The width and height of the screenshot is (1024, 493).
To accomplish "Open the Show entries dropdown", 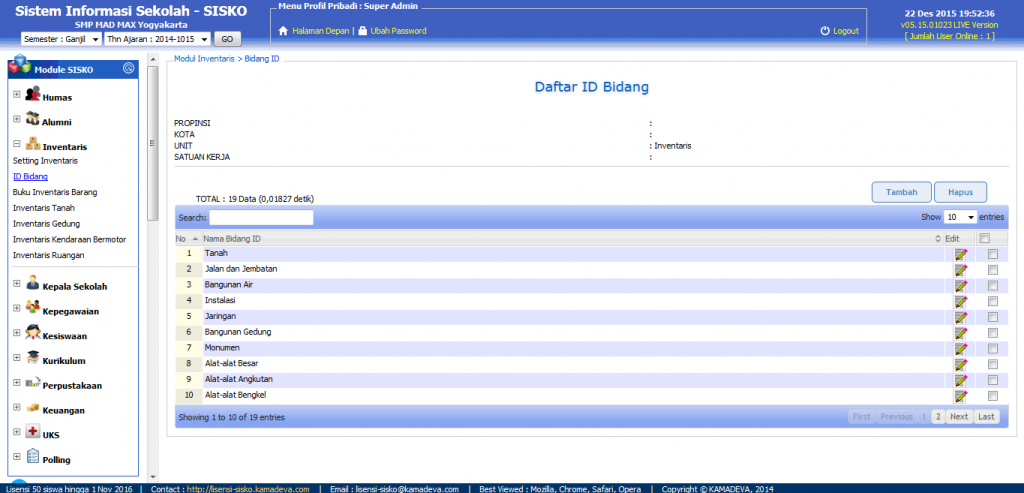I will [x=960, y=217].
